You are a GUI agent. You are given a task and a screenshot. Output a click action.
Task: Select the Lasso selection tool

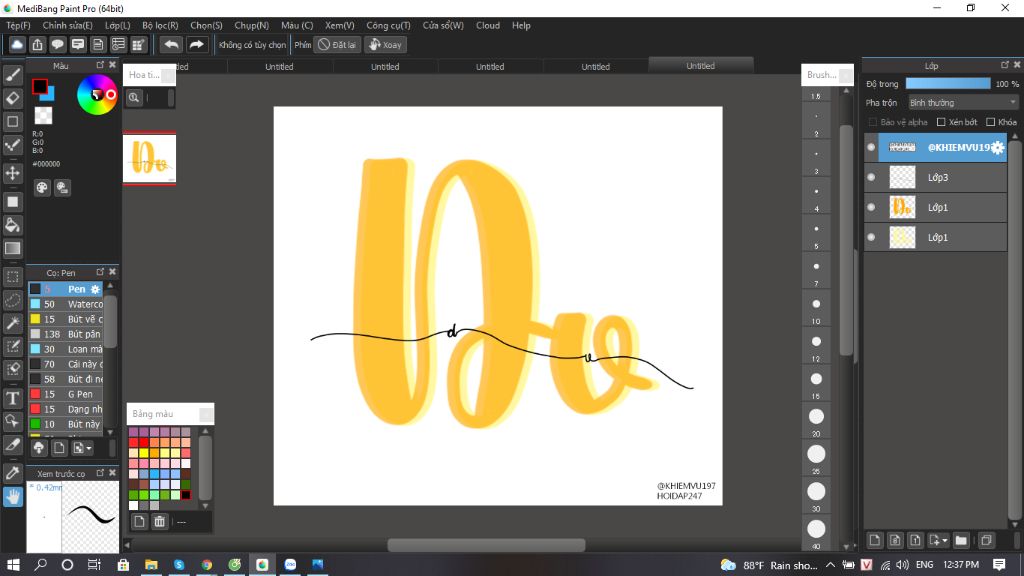(x=12, y=300)
